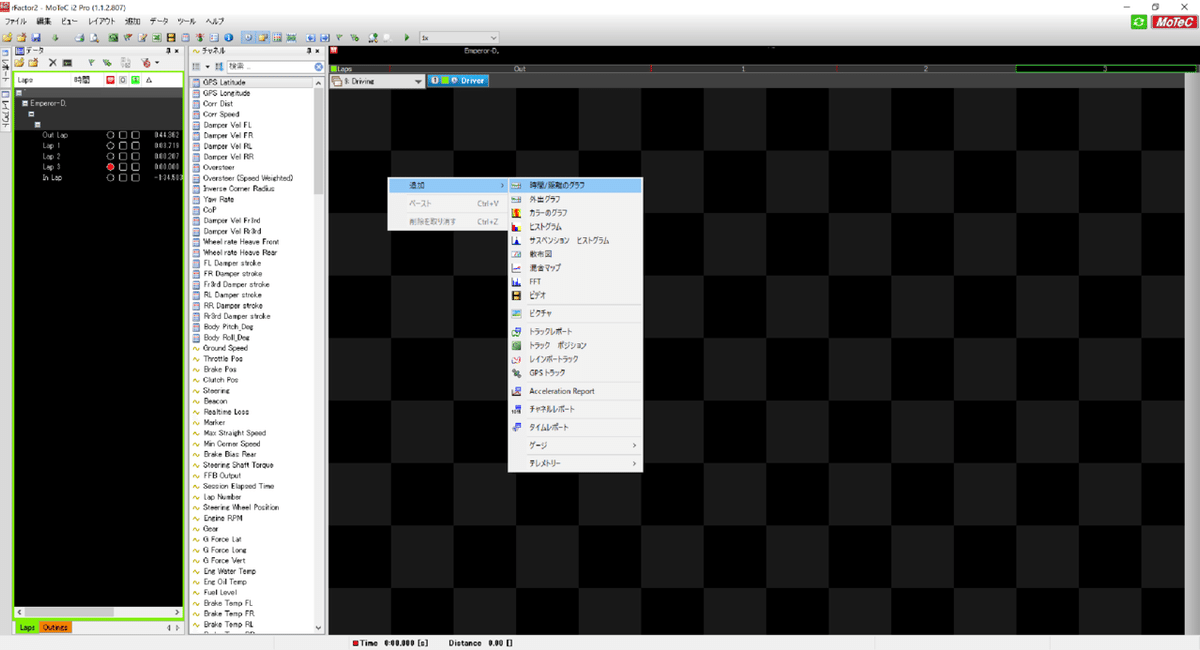Open the 追加 entry in the context menu

pos(448,185)
